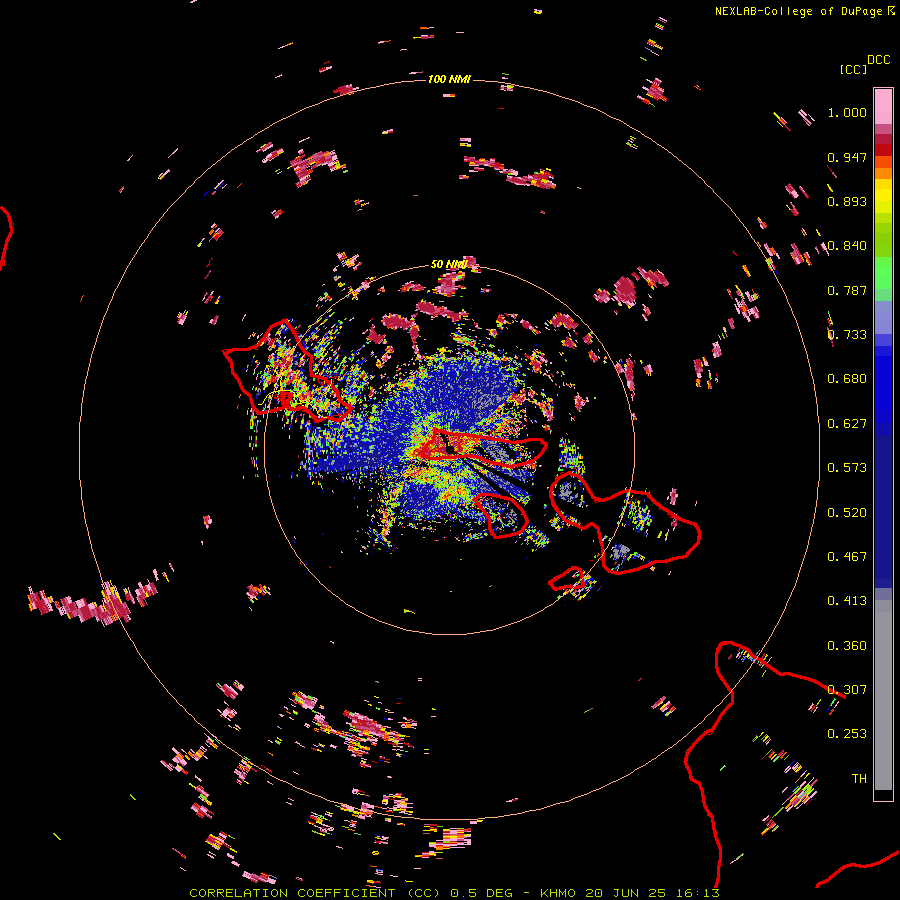Pick the bright yellow band of color bar
900x900 pixels.
click(883, 197)
